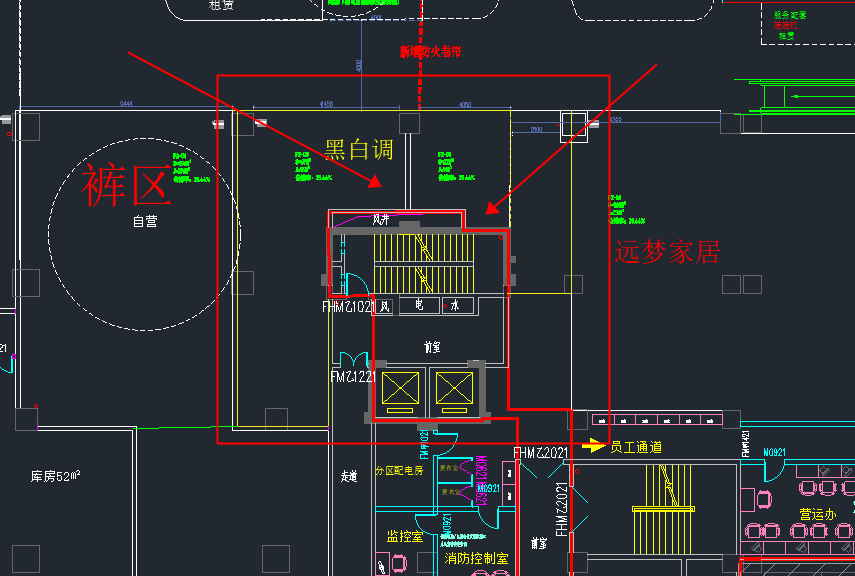Click the 库房52㎡ room label
The image size is (855, 576).
pyautogui.click(x=55, y=476)
